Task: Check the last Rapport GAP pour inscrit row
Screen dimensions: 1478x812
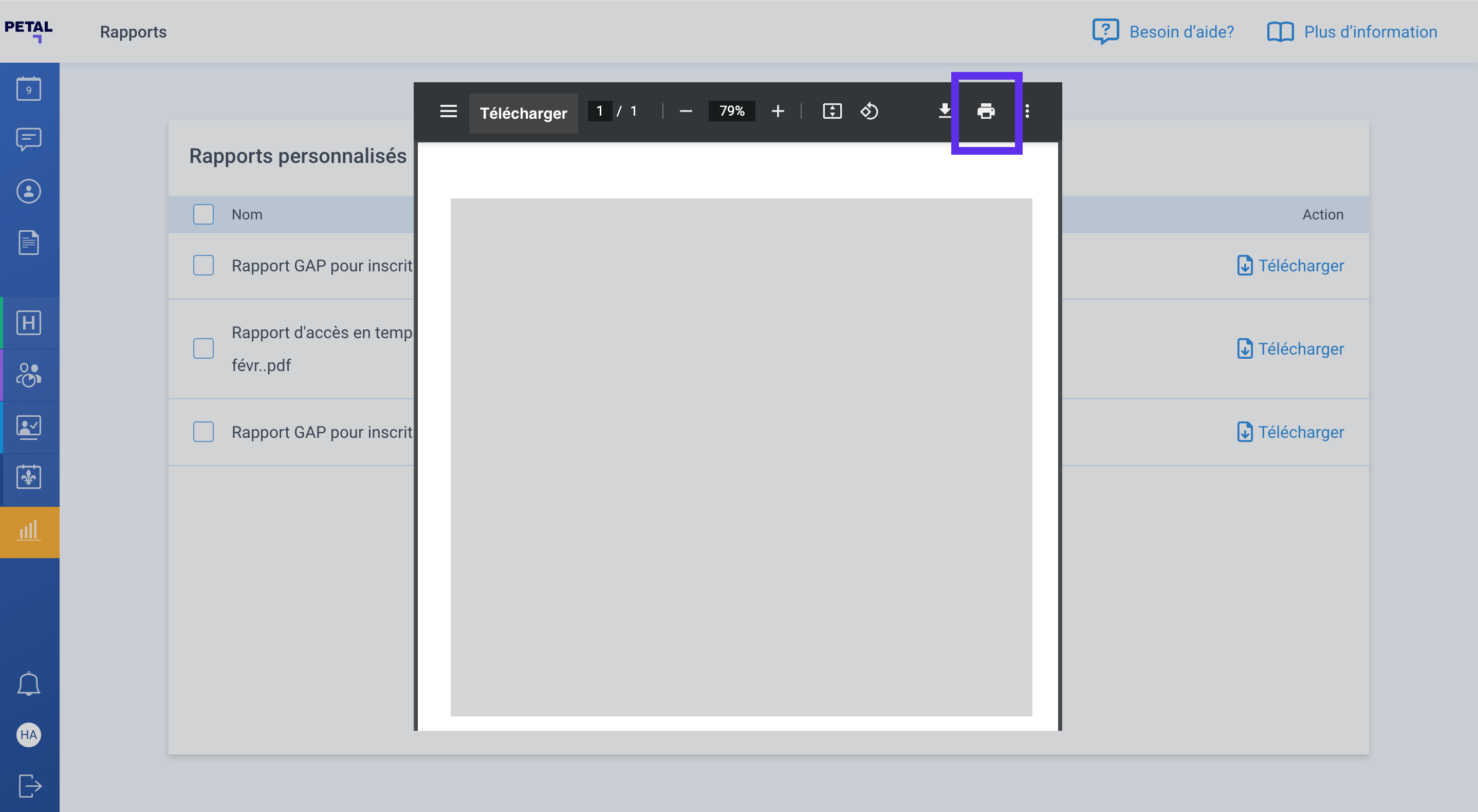Action: (203, 432)
